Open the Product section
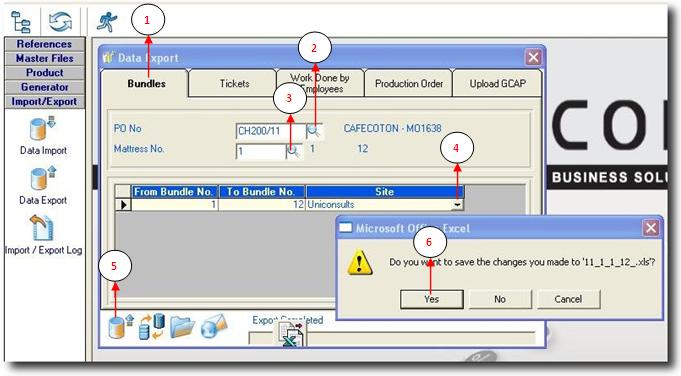 [44, 73]
